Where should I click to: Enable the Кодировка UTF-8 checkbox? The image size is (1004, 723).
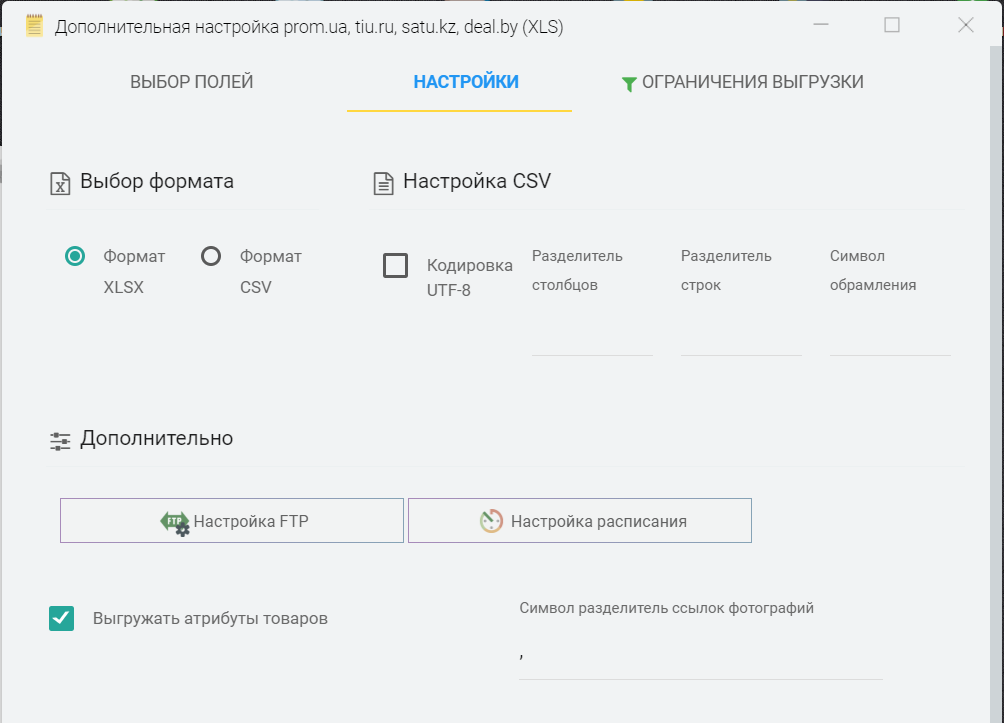coord(396,266)
